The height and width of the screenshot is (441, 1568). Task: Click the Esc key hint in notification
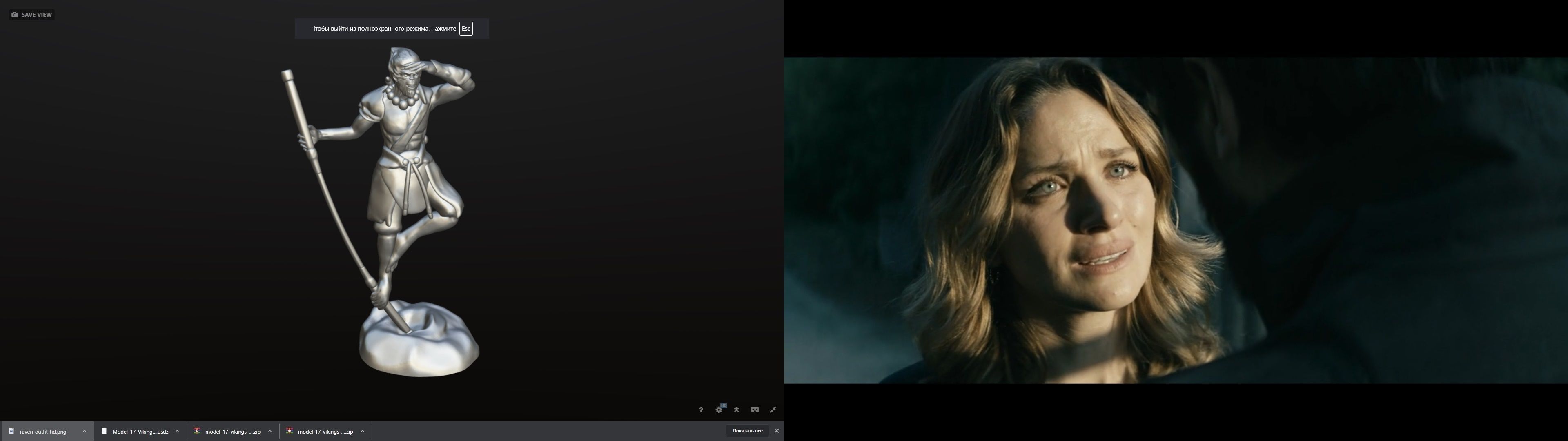465,29
